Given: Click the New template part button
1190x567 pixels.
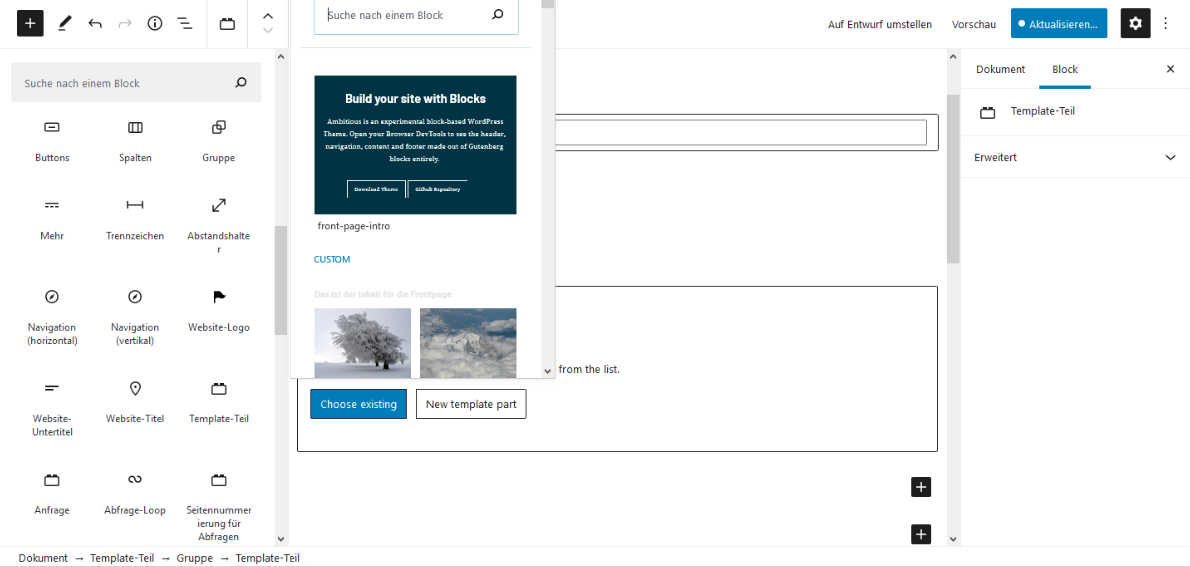Looking at the screenshot, I should (471, 404).
